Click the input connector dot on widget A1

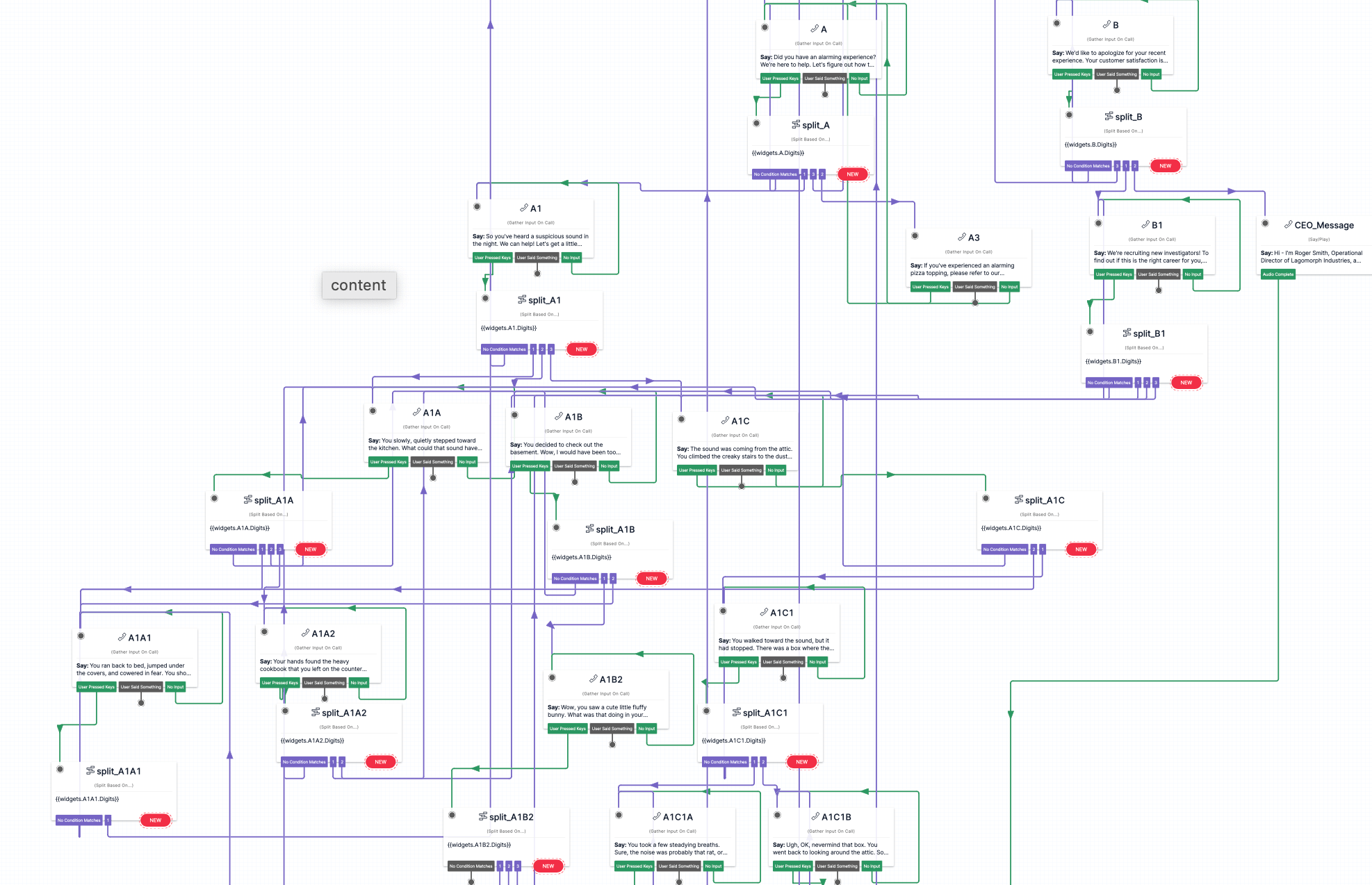click(477, 206)
